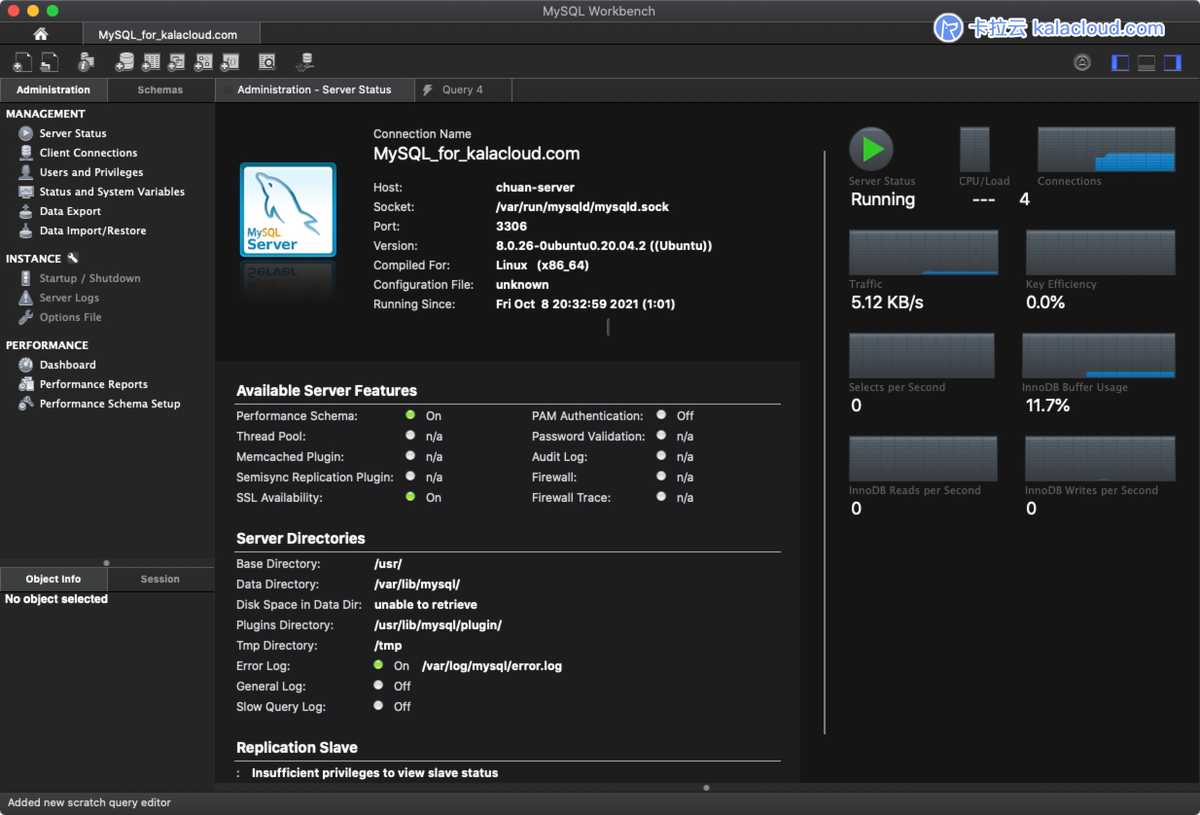The image size is (1200, 815).
Task: Switch to the Query 4 tab
Action: pyautogui.click(x=462, y=90)
